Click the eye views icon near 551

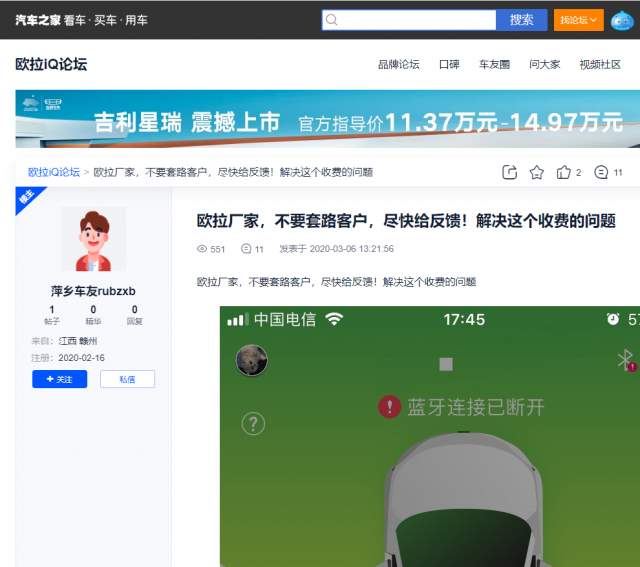tap(202, 249)
